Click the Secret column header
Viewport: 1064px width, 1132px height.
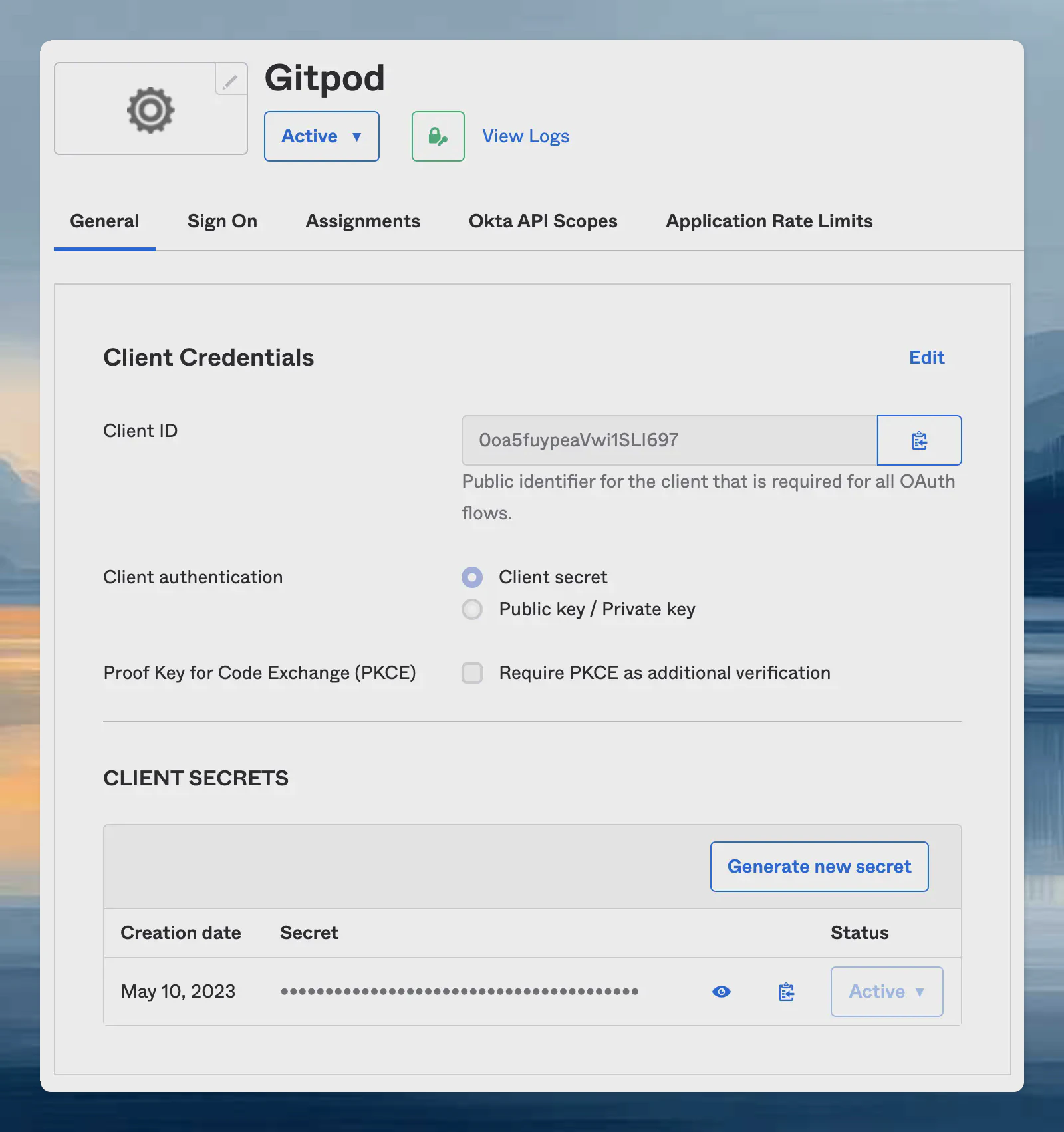pyautogui.click(x=309, y=933)
